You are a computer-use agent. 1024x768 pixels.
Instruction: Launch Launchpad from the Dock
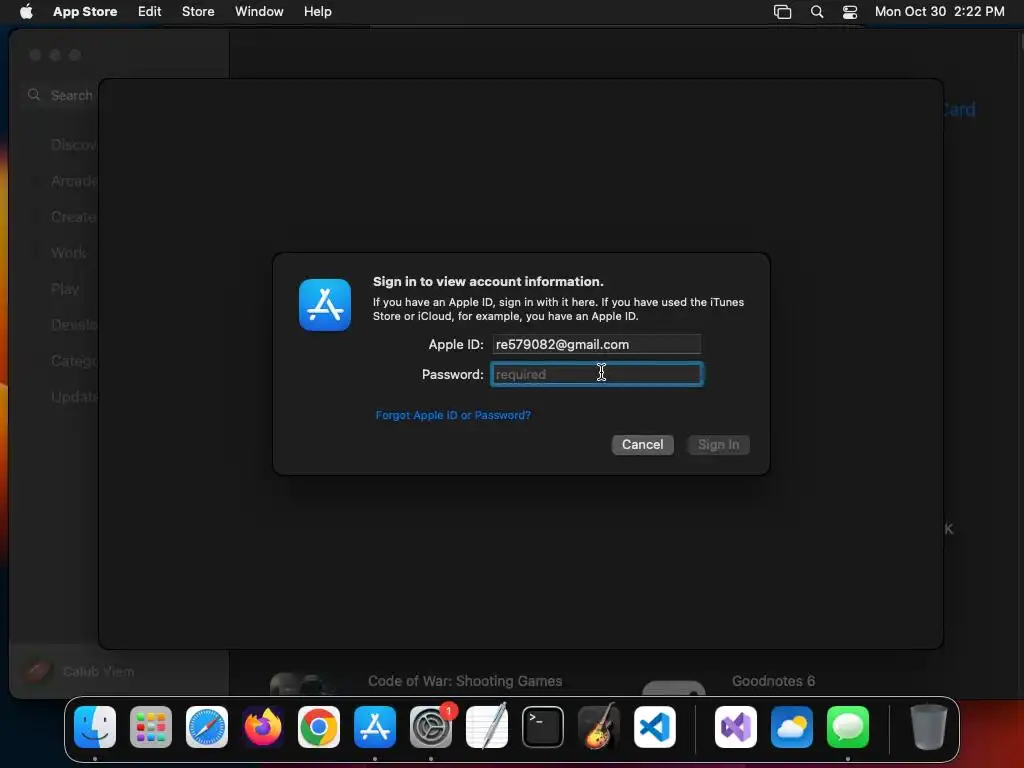point(151,727)
